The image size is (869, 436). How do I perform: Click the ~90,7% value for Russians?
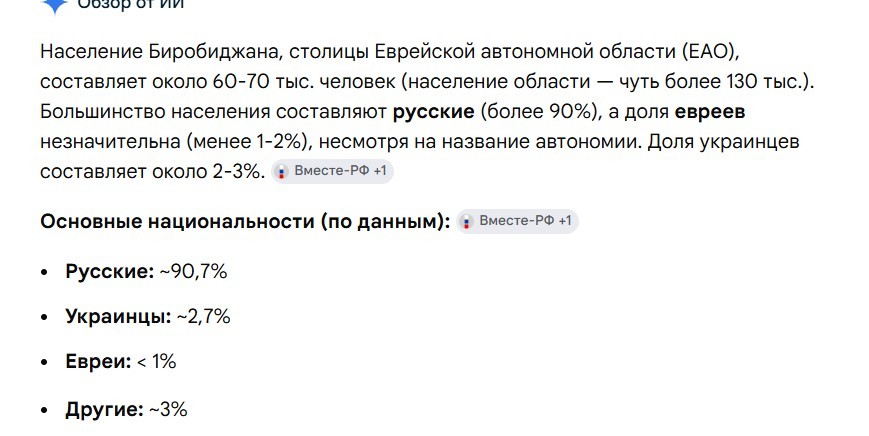[x=193, y=271]
